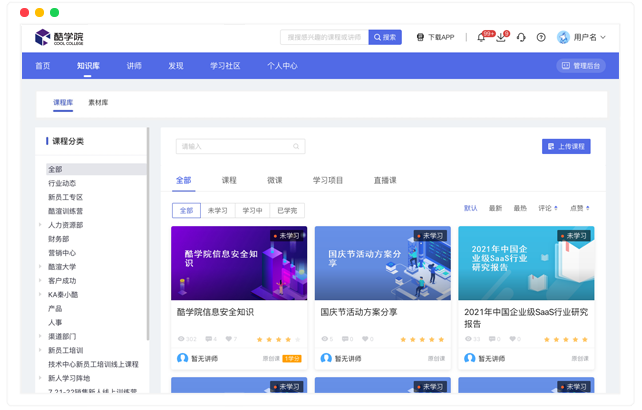
Task: Switch to the 素材库 tab
Action: coord(98,102)
